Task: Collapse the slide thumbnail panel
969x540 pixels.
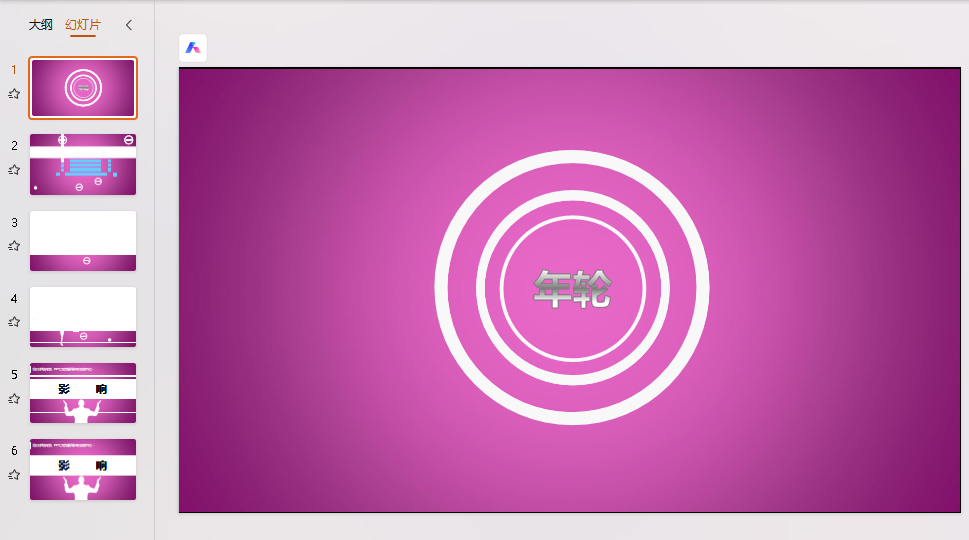Action: (129, 25)
